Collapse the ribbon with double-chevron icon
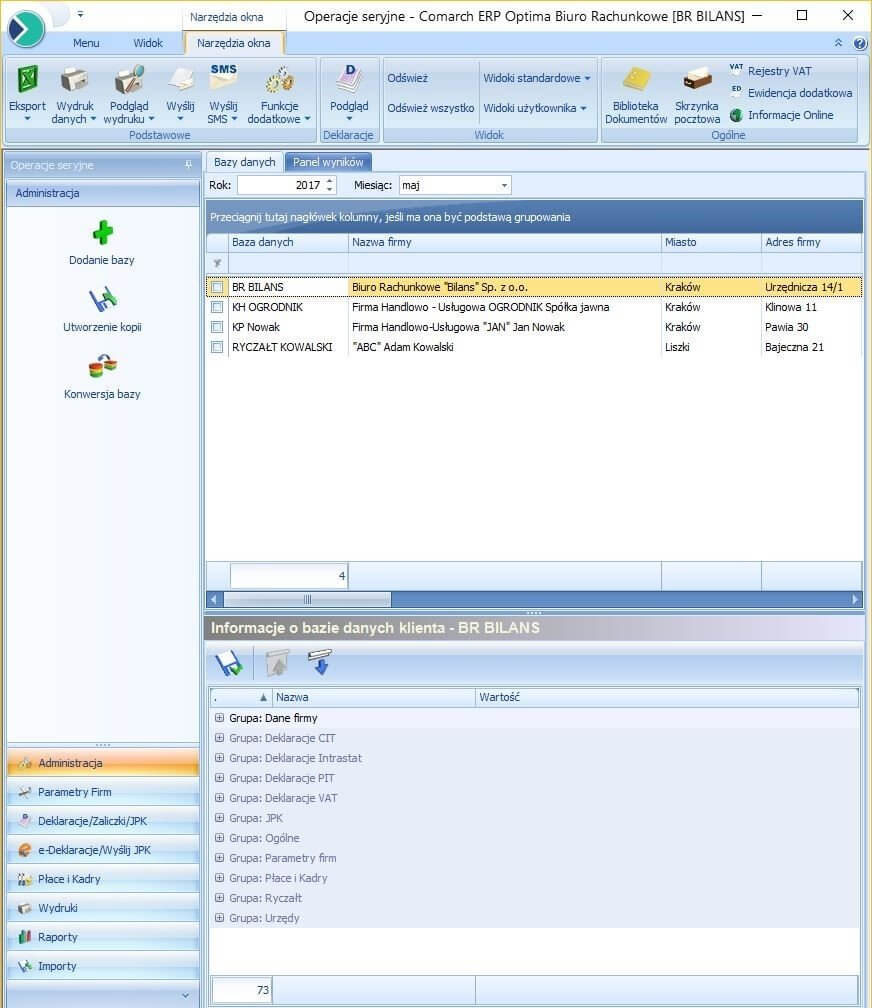872x1008 pixels. 839,43
